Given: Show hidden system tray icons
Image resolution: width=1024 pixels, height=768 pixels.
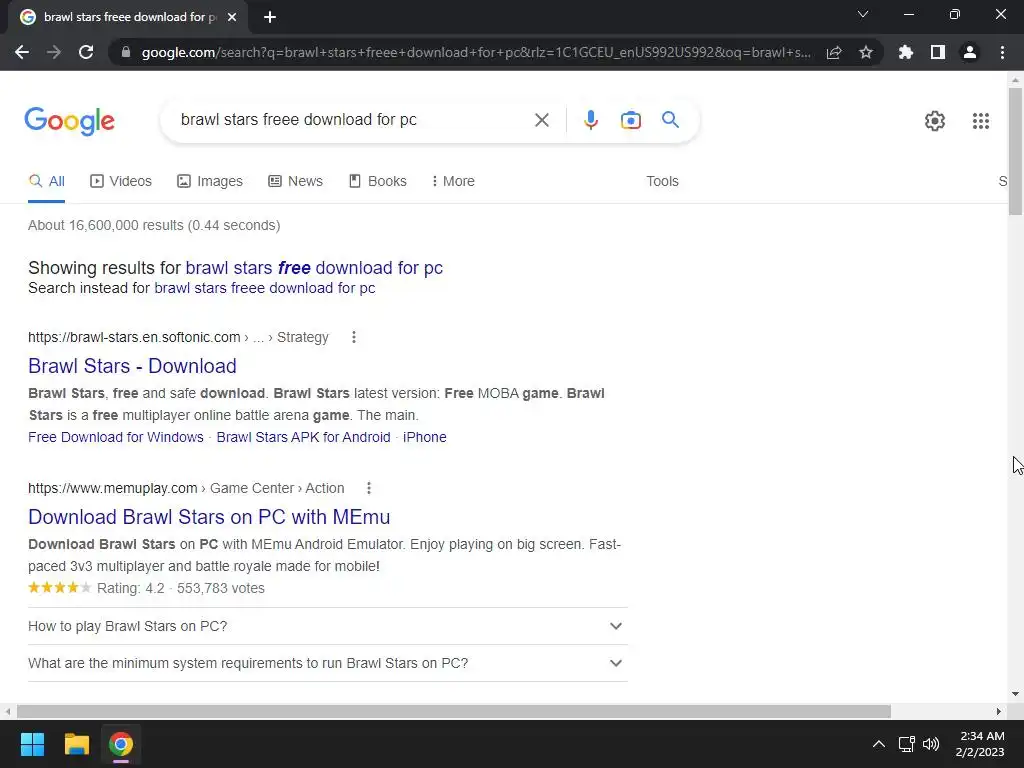Looking at the screenshot, I should (878, 744).
